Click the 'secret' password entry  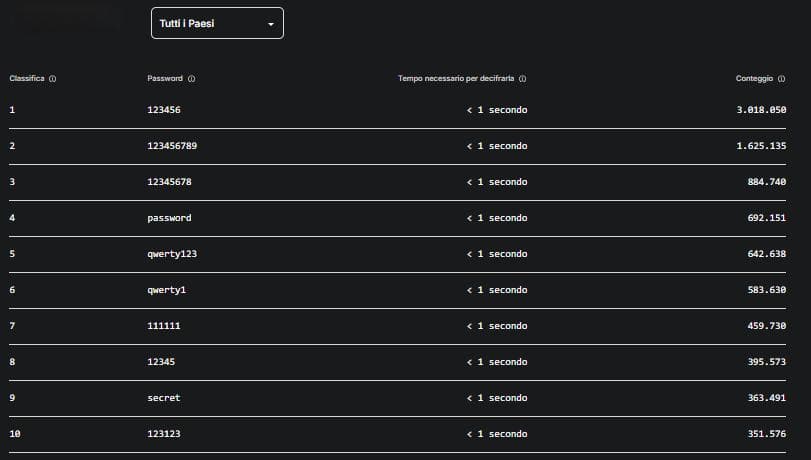[x=163, y=397]
